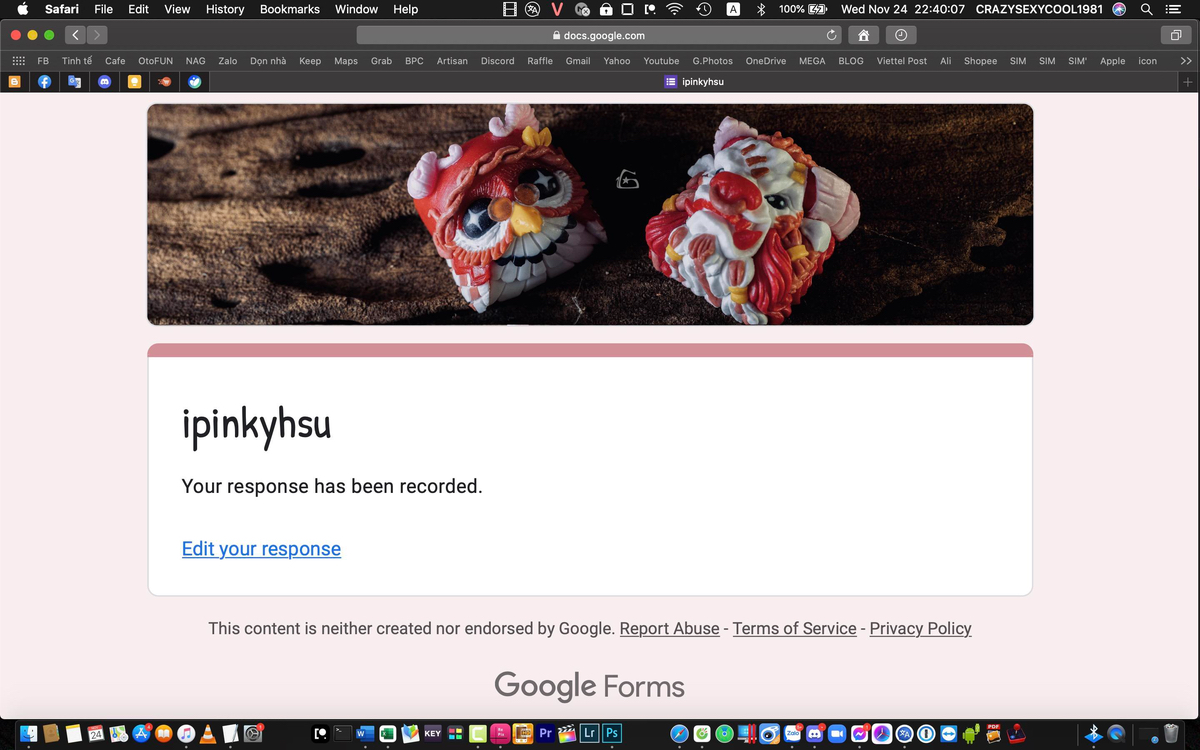
Task: Open the Privacy Policy link
Action: [920, 628]
